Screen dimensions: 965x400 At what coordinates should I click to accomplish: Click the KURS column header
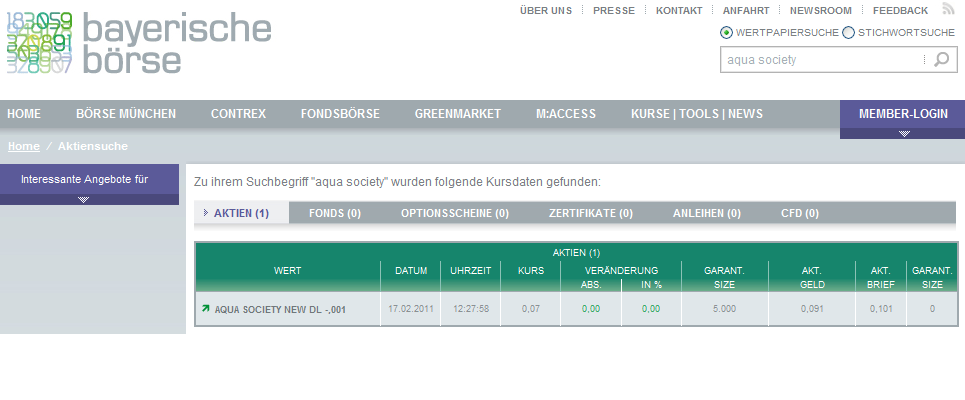click(531, 270)
